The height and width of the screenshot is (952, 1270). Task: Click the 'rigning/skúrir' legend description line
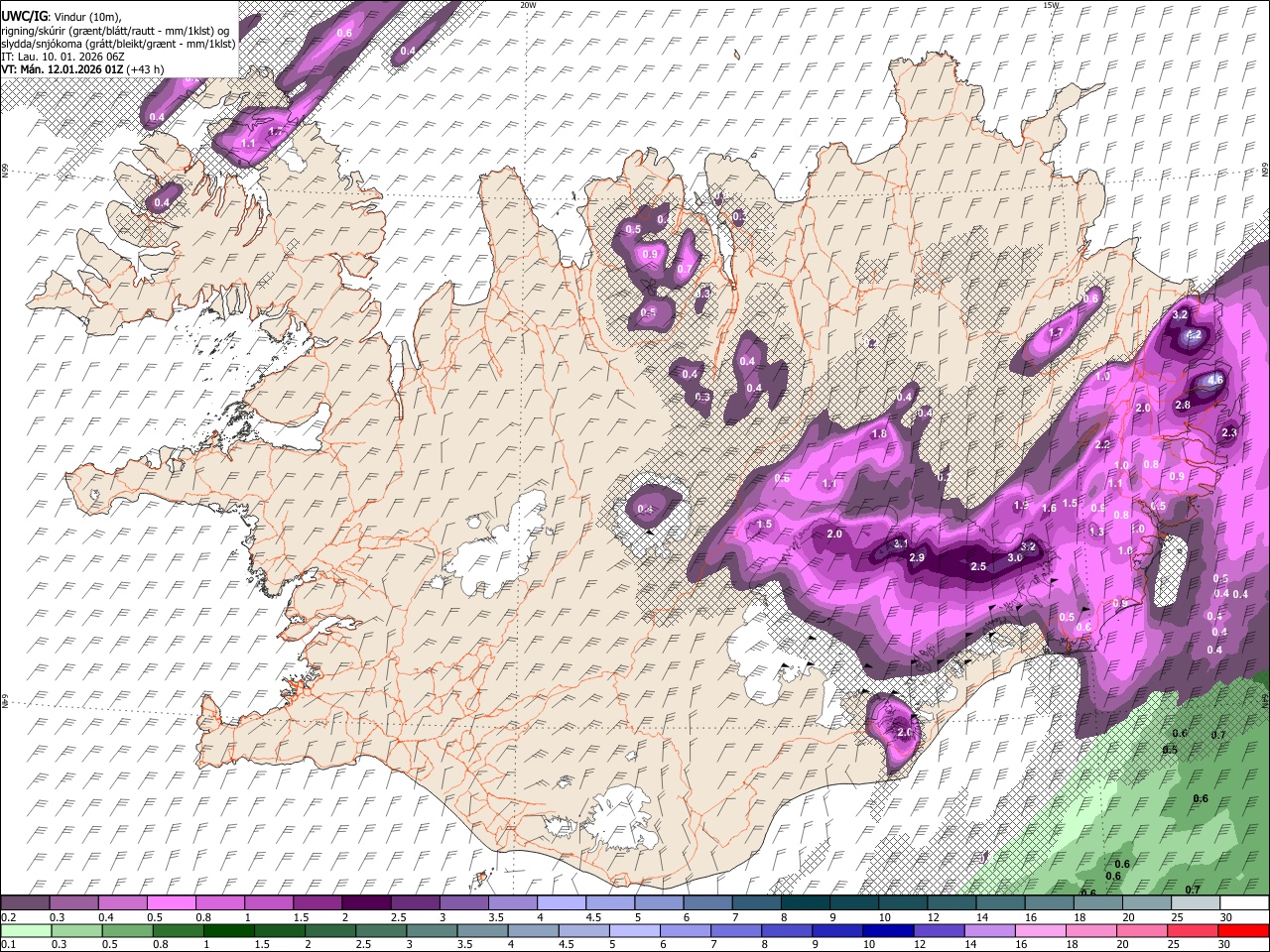coord(115,31)
